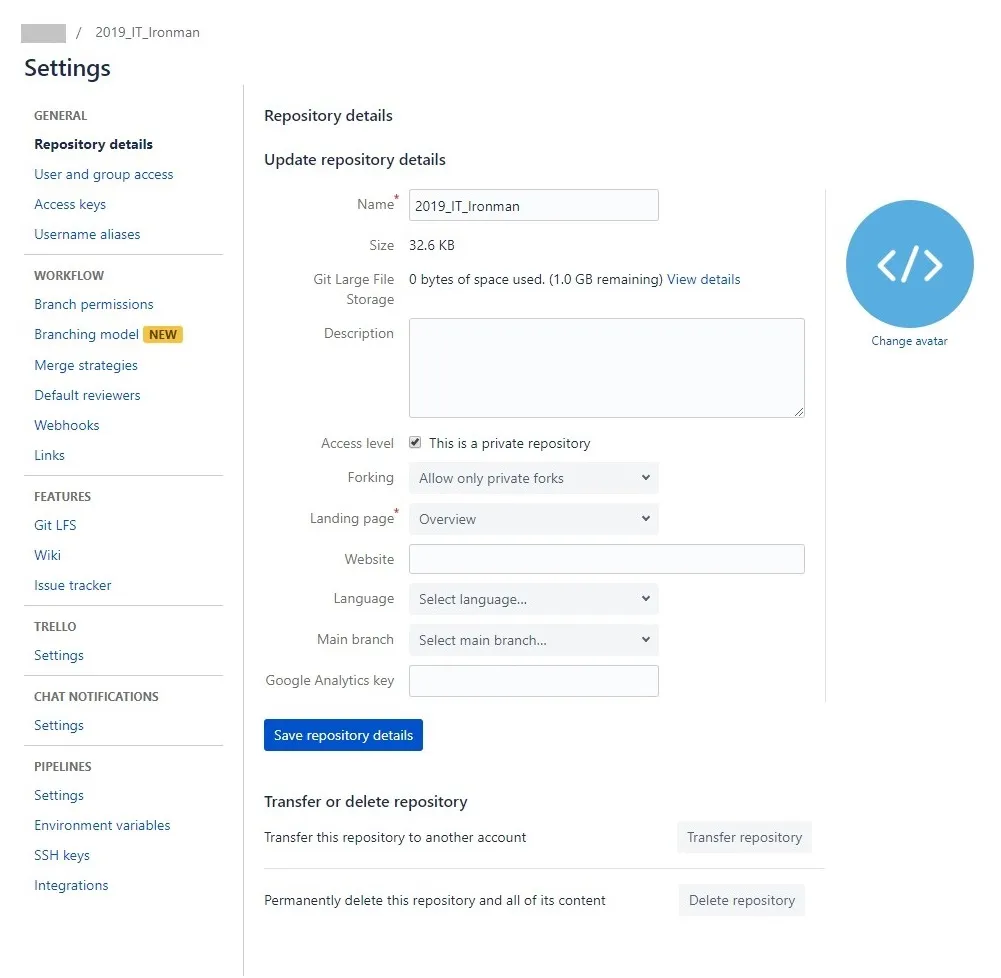
Task: Choose a main branch from dropdown
Action: coord(533,640)
